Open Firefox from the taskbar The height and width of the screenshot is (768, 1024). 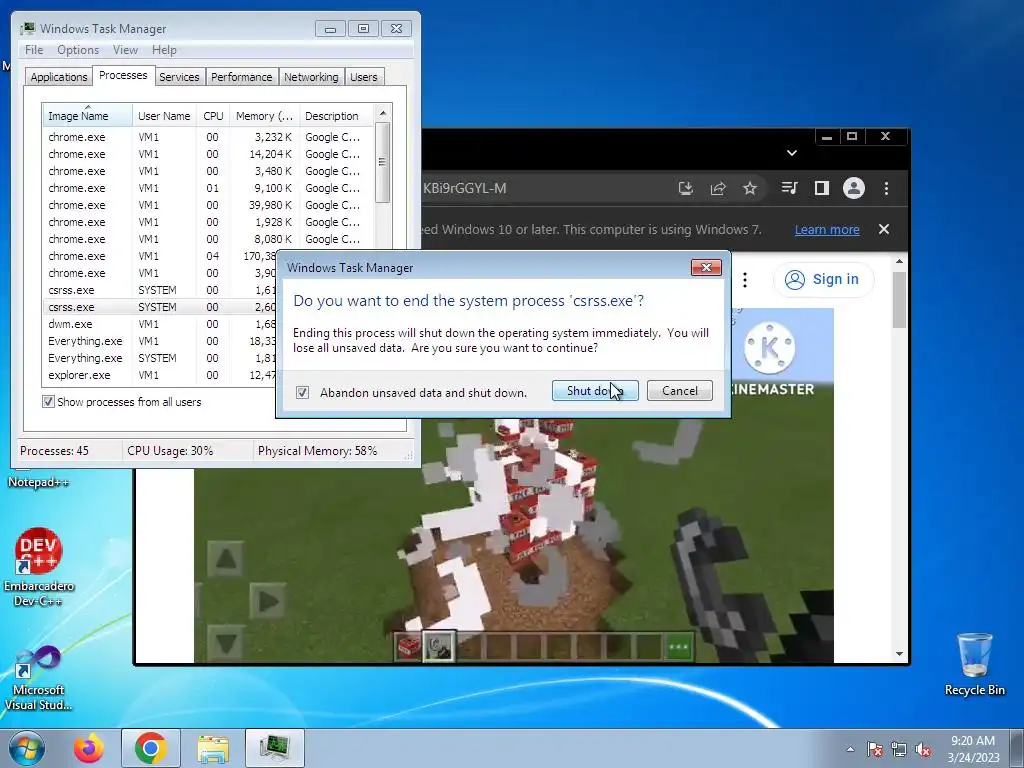pyautogui.click(x=88, y=748)
